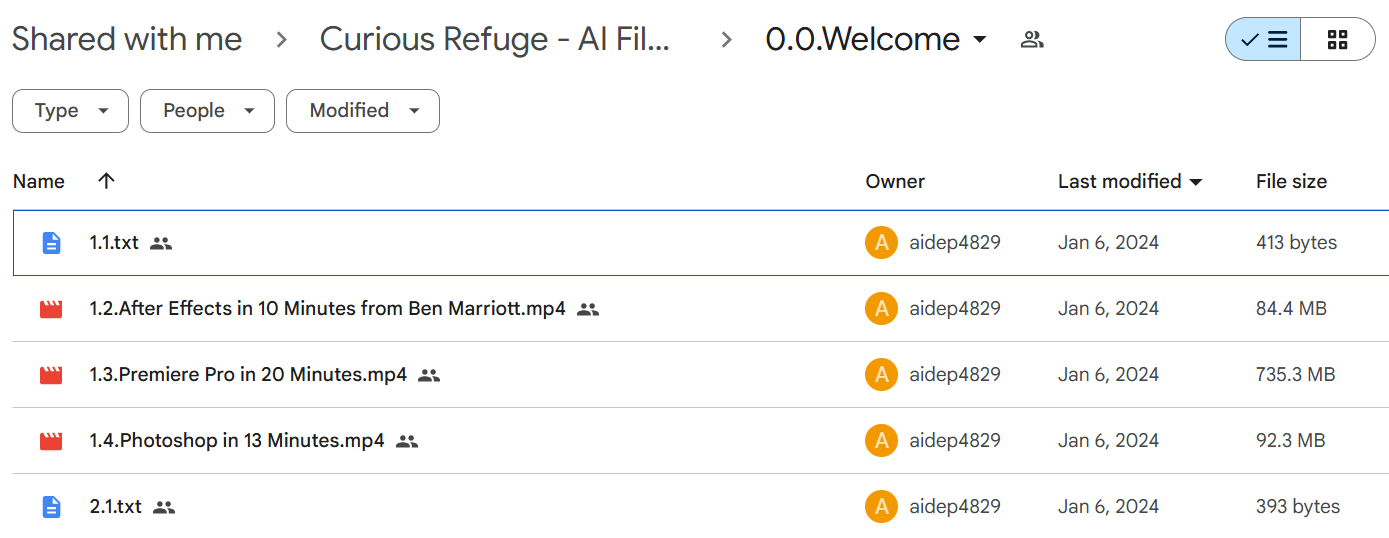1389x538 pixels.
Task: Click owner avatar in the Photoshop row
Action: (x=881, y=441)
